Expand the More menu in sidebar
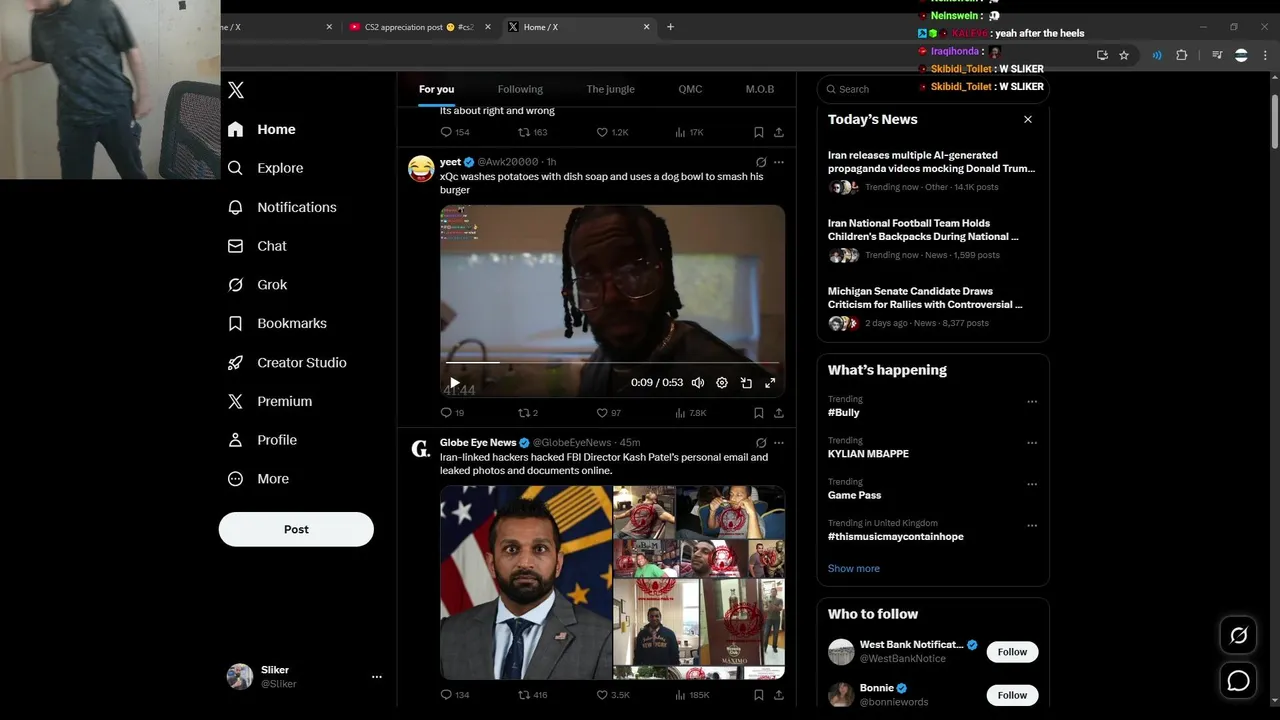The height and width of the screenshot is (720, 1280). coord(258,479)
